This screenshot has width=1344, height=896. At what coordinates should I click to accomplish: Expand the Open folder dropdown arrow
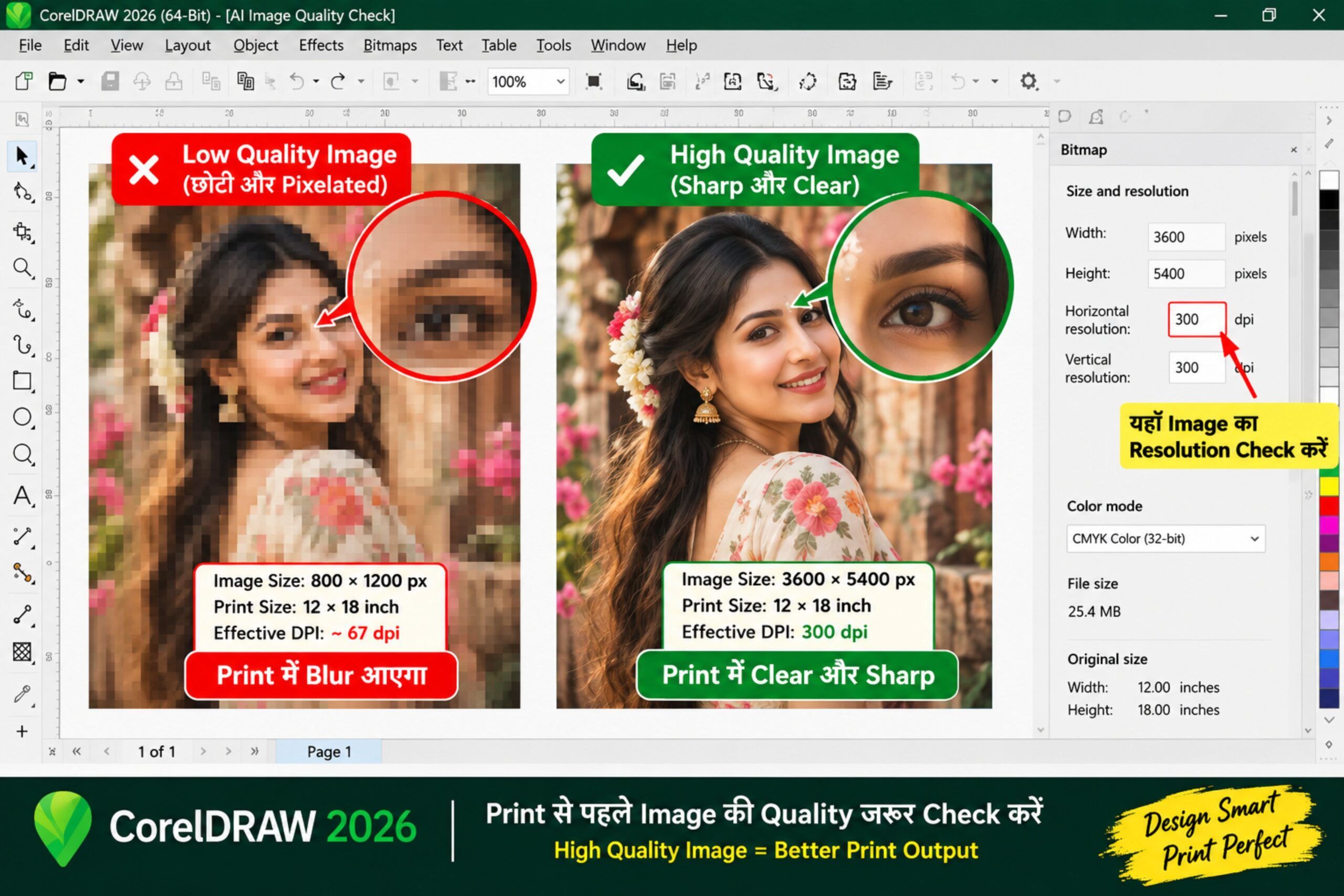pos(80,81)
